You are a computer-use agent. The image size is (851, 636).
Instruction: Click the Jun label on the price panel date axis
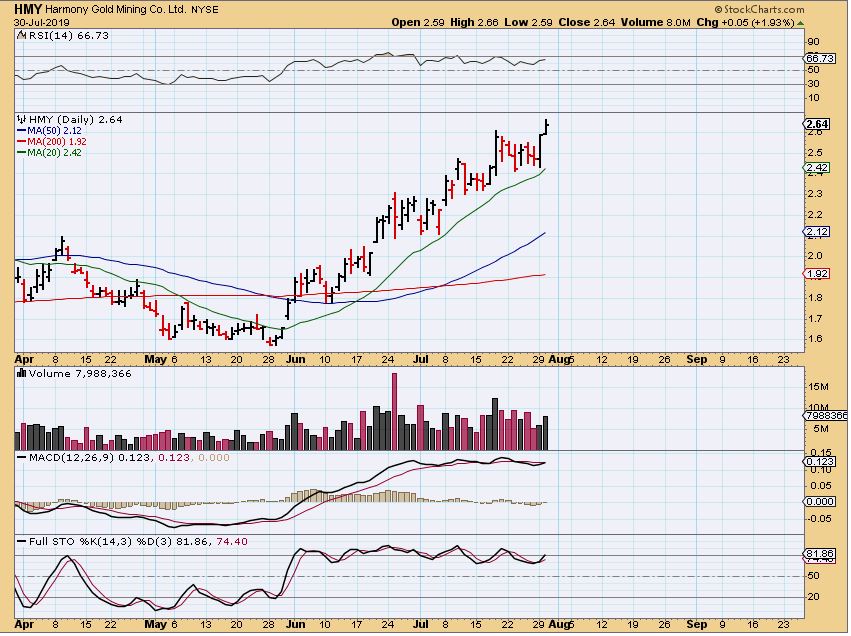click(x=296, y=360)
